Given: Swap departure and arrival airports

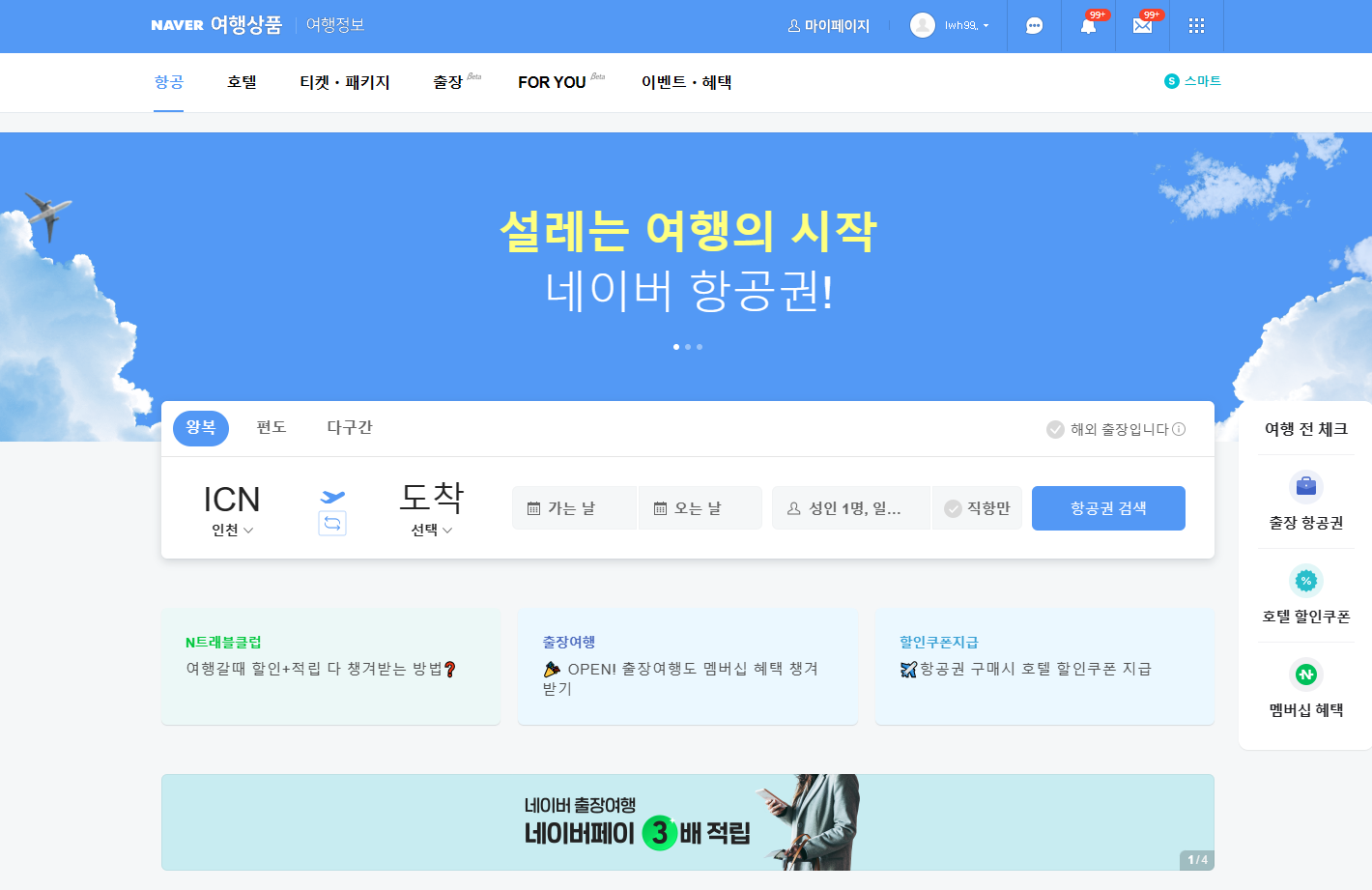Looking at the screenshot, I should pyautogui.click(x=332, y=523).
